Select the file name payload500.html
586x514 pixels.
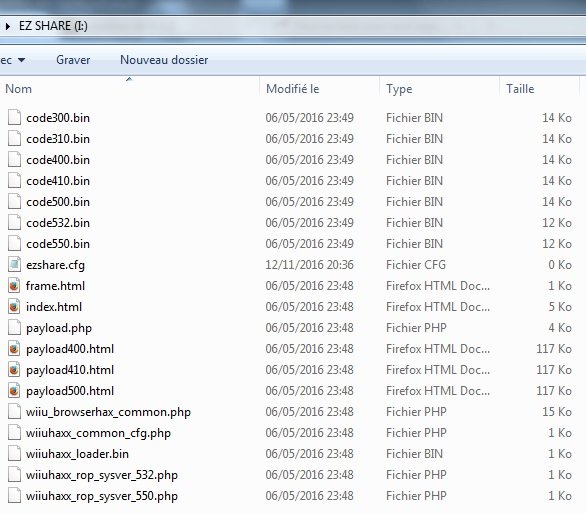tap(70, 391)
